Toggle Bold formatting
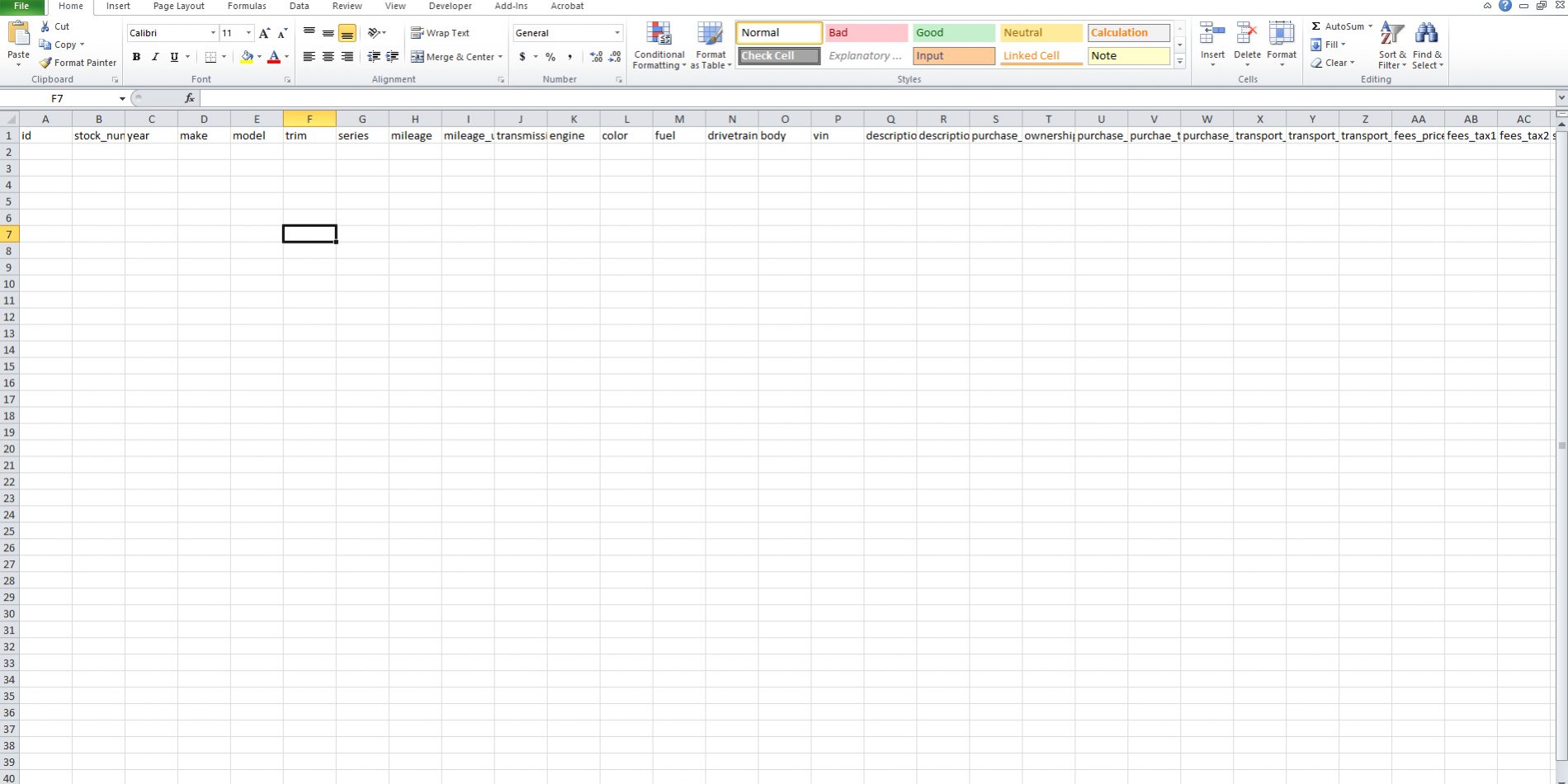The height and width of the screenshot is (784, 1568). click(x=136, y=57)
